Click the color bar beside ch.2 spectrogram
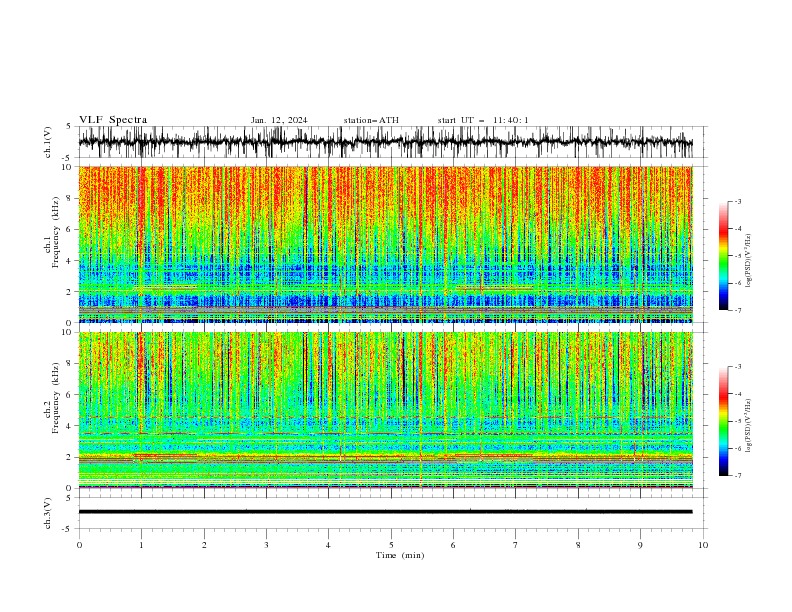 (x=724, y=421)
